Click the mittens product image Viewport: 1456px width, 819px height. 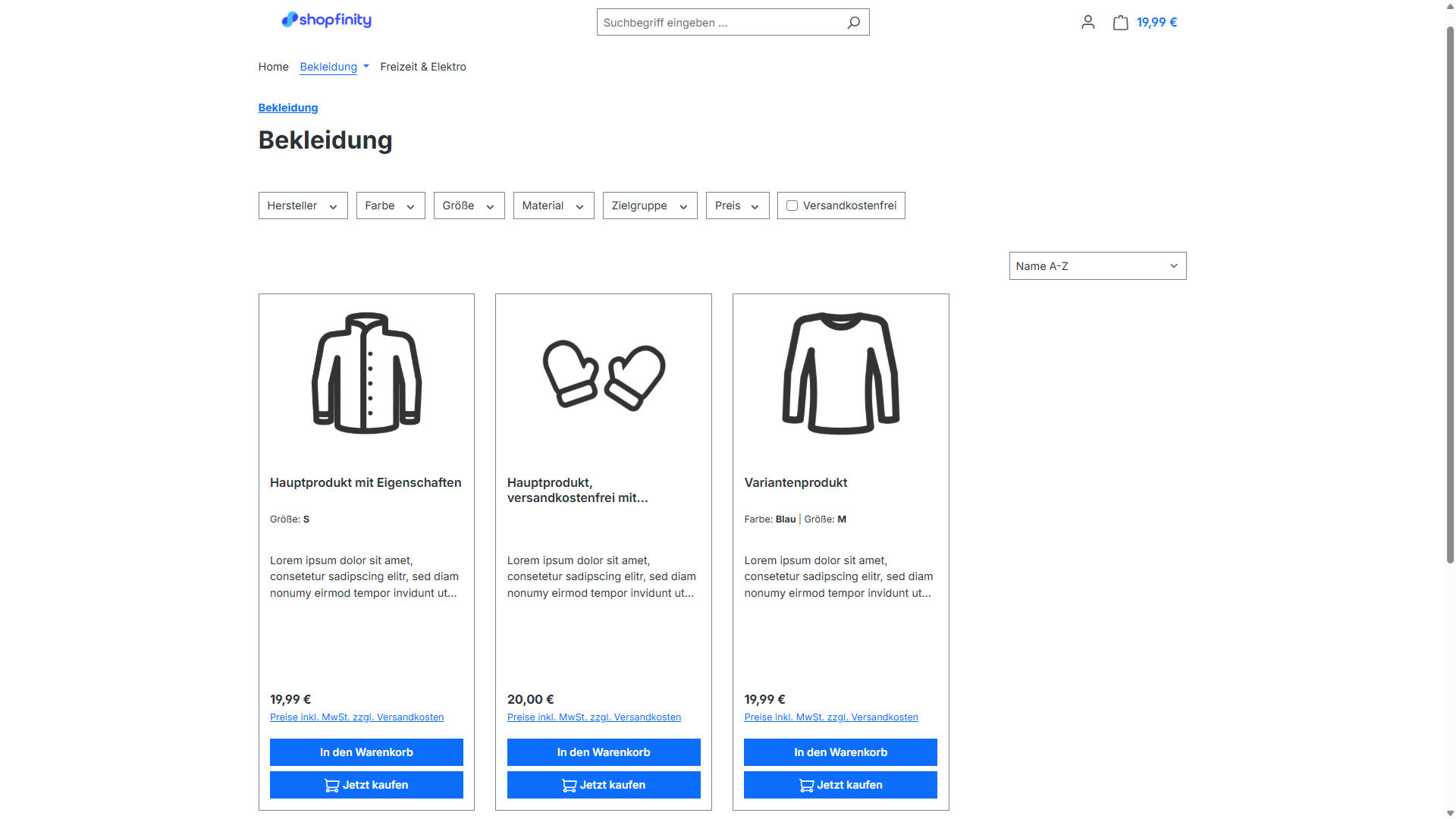[604, 375]
